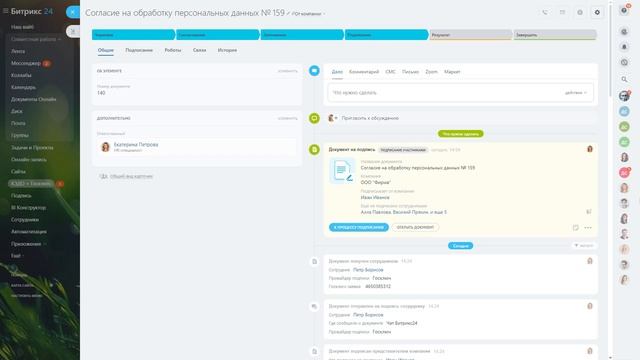Viewport: 640px width, 360px height.
Task: Open Подпись in left menu
Action: 21,196
